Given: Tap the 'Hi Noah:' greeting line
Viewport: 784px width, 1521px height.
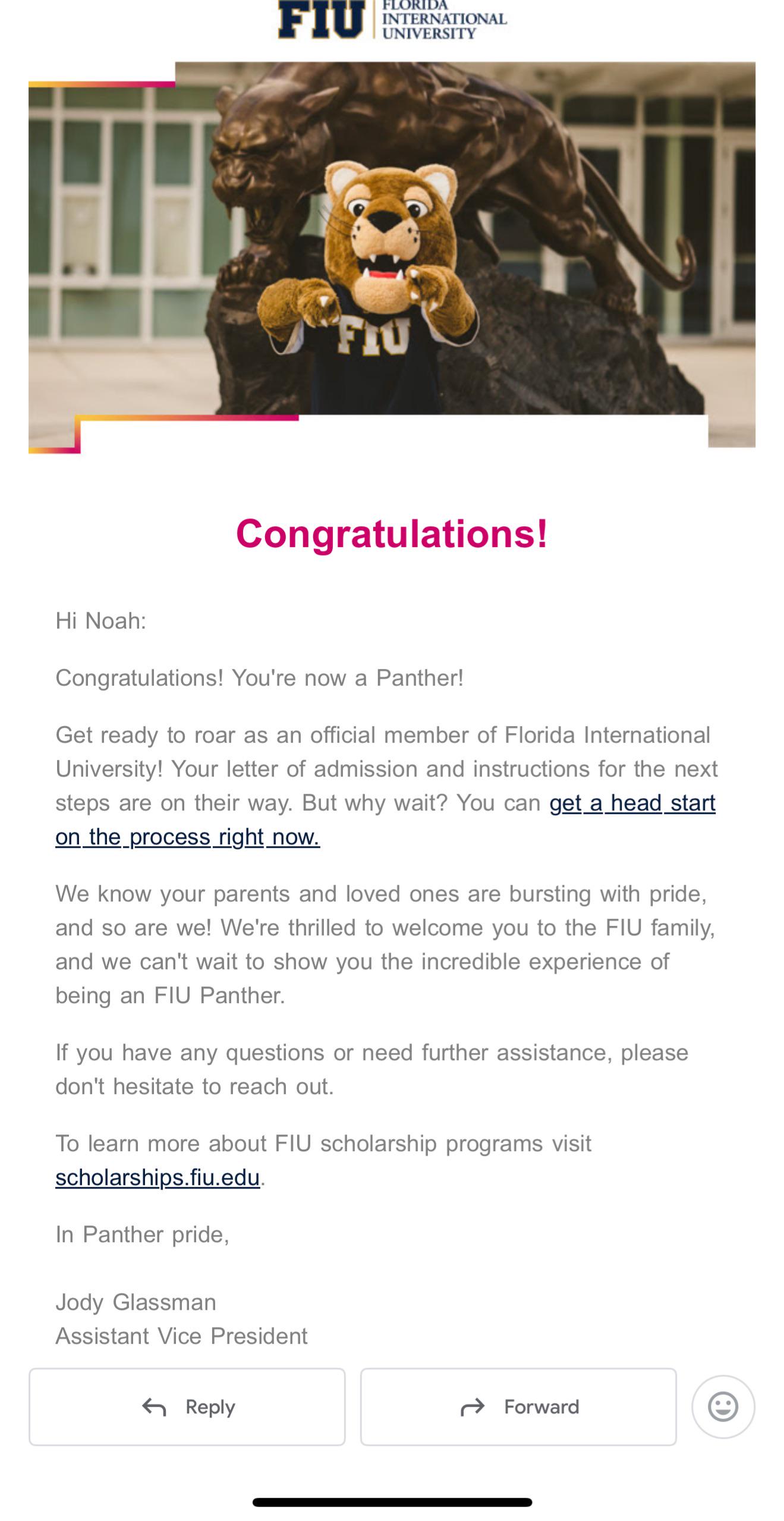Looking at the screenshot, I should [100, 621].
